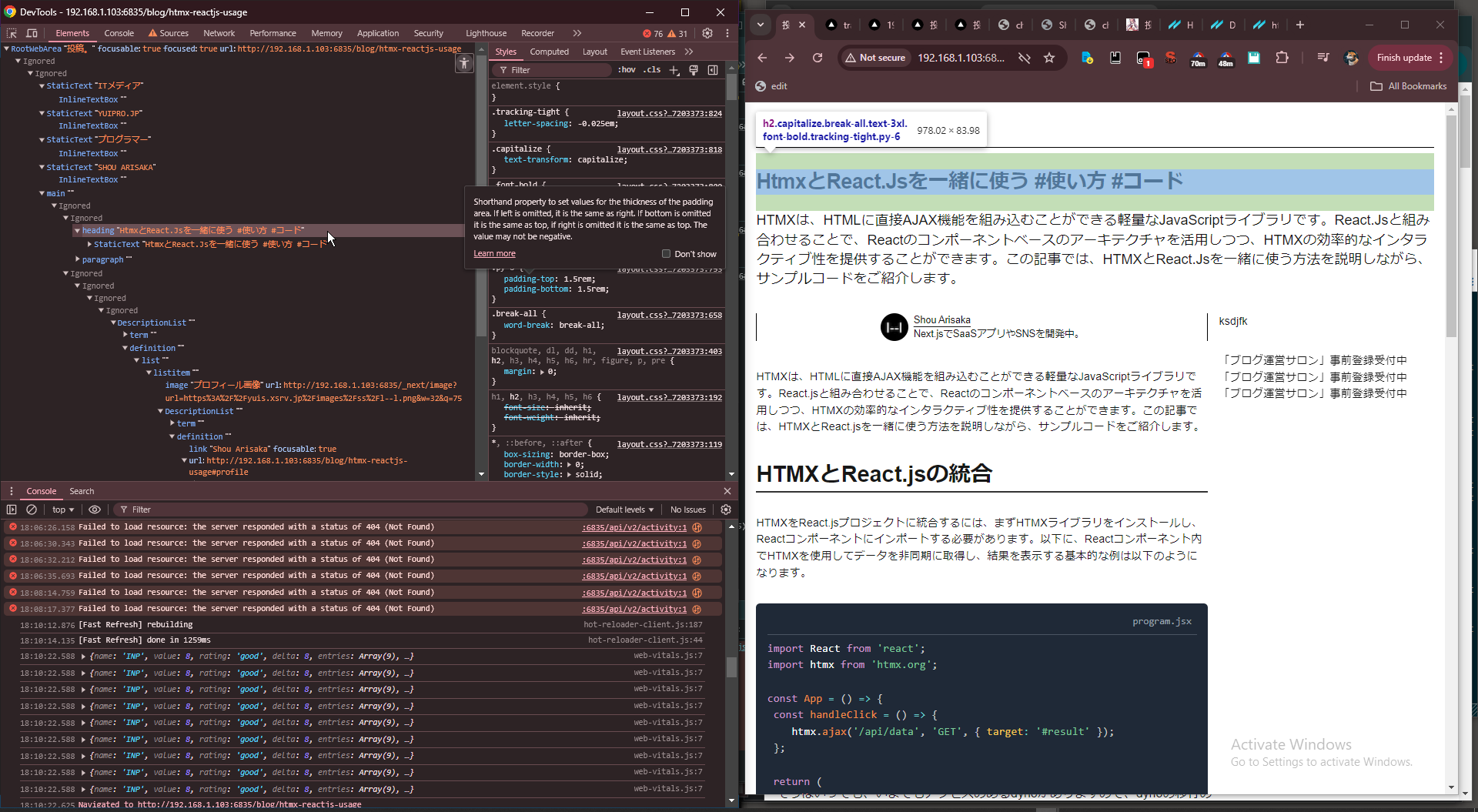Create live expression with the eye icon
The width and height of the screenshot is (1478, 812).
95,510
